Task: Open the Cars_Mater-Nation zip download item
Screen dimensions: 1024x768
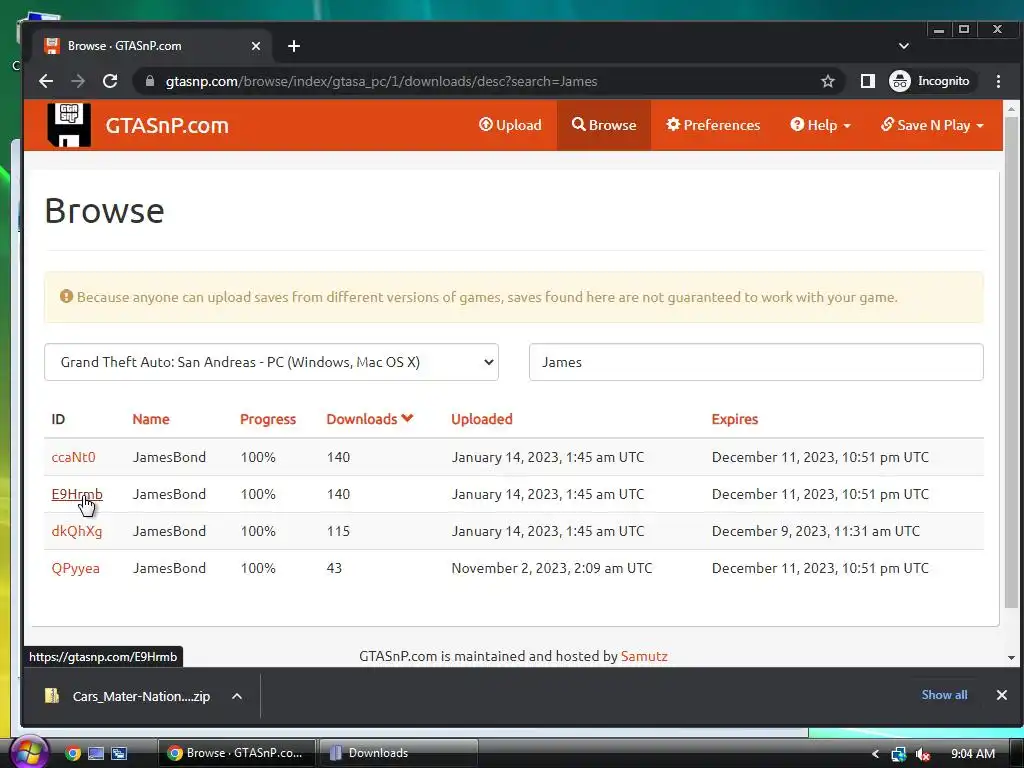Action: [129, 696]
